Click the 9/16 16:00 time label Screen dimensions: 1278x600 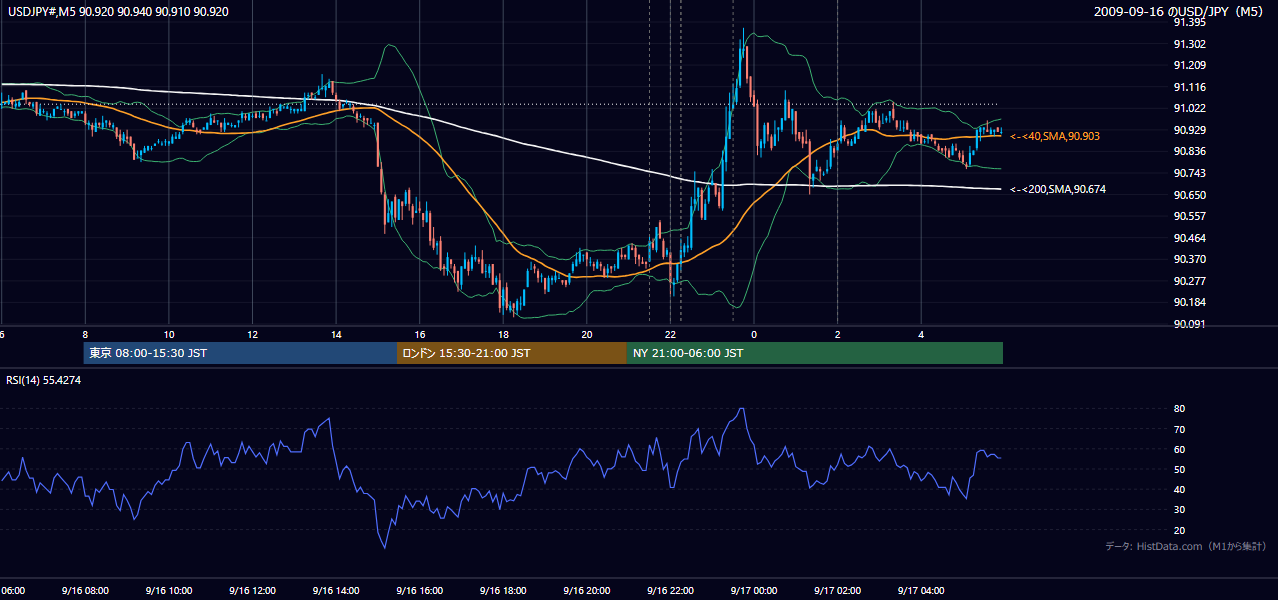[x=419, y=591]
